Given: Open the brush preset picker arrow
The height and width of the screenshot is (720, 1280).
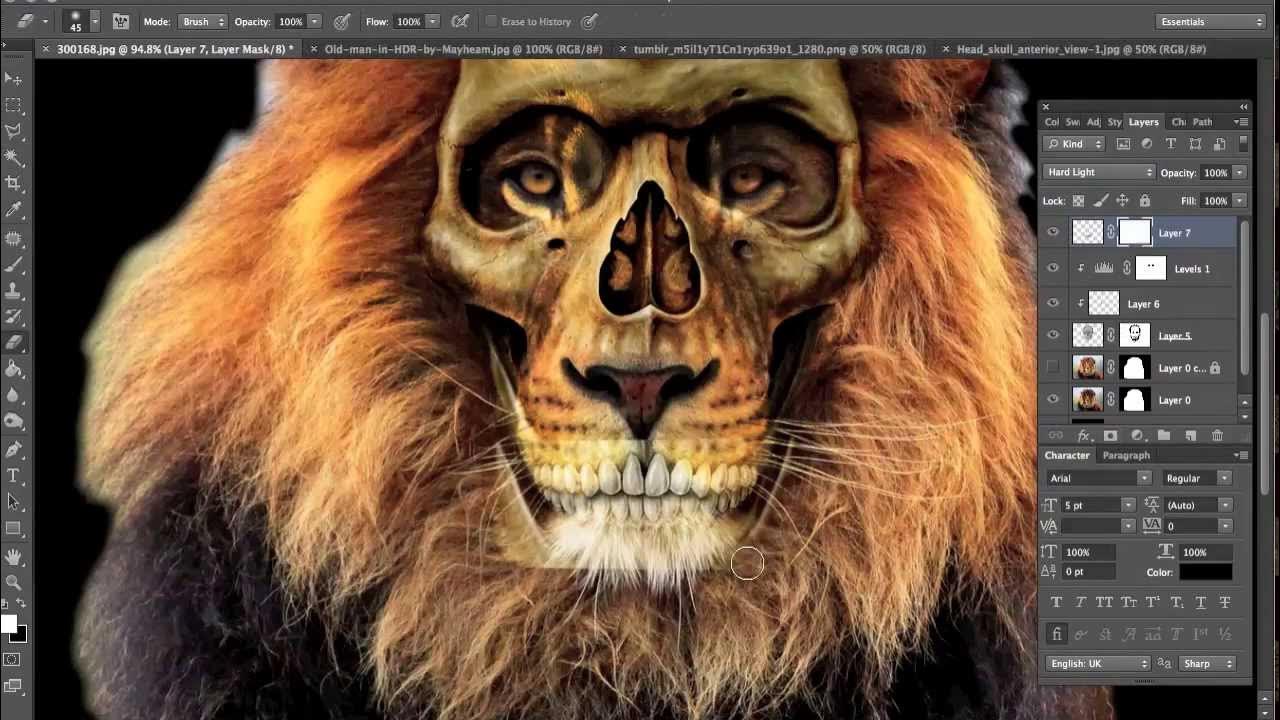Looking at the screenshot, I should click(95, 21).
